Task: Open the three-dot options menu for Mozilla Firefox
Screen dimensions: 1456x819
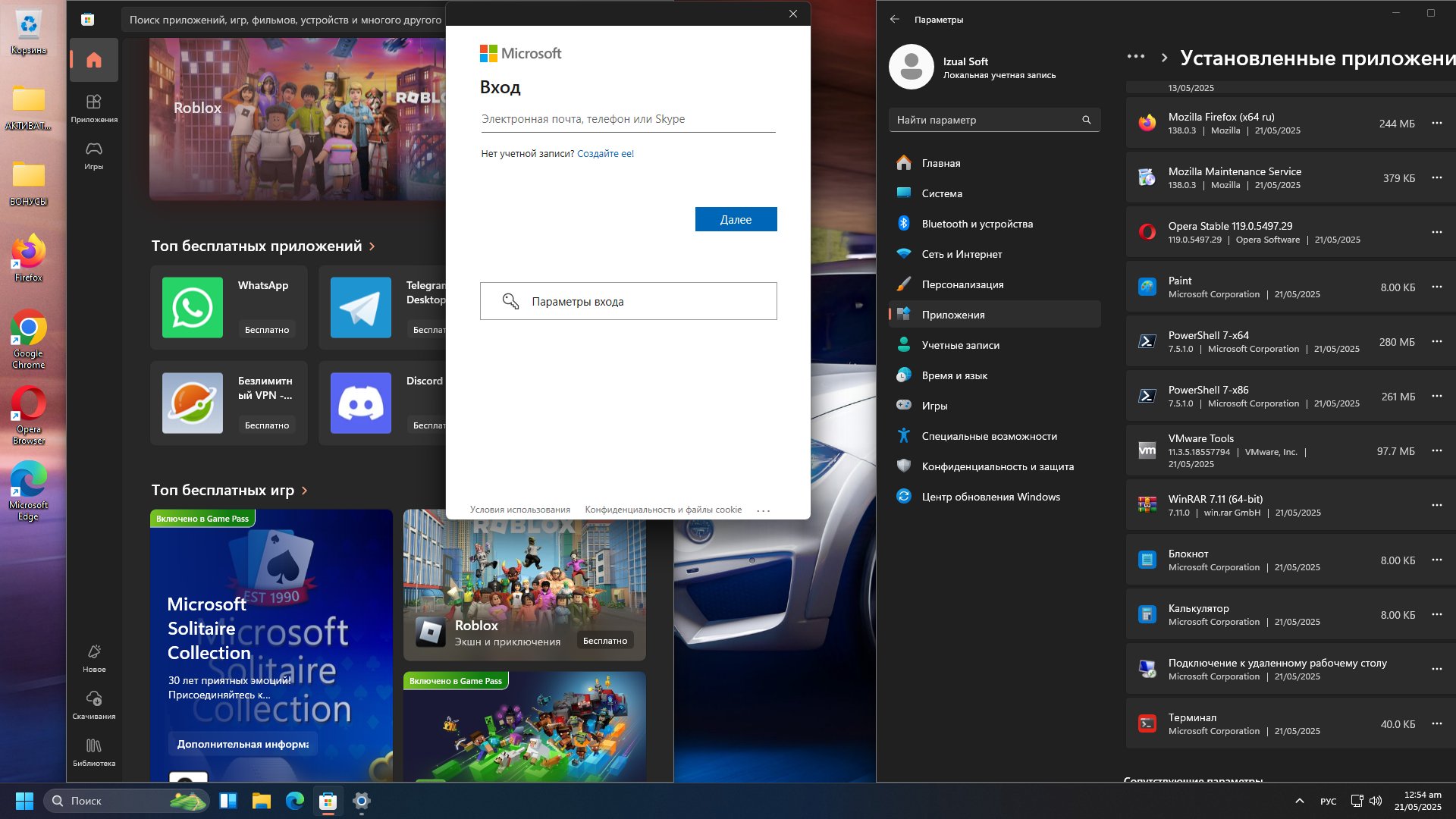Action: click(1436, 123)
